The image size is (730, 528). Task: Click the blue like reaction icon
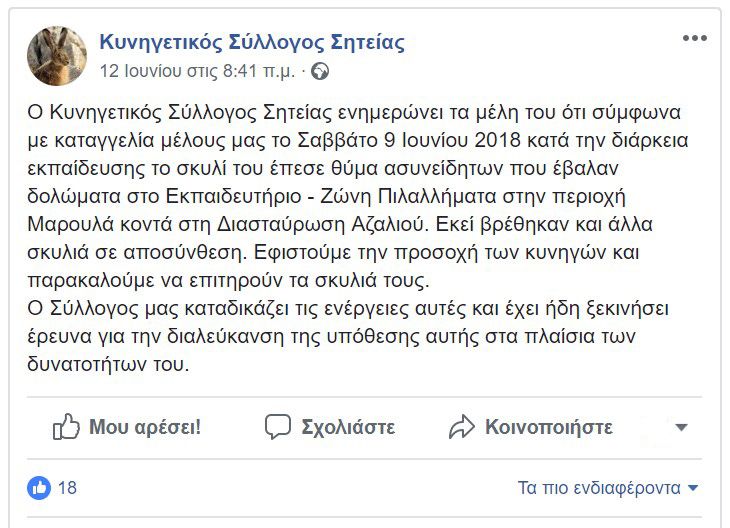point(40,488)
